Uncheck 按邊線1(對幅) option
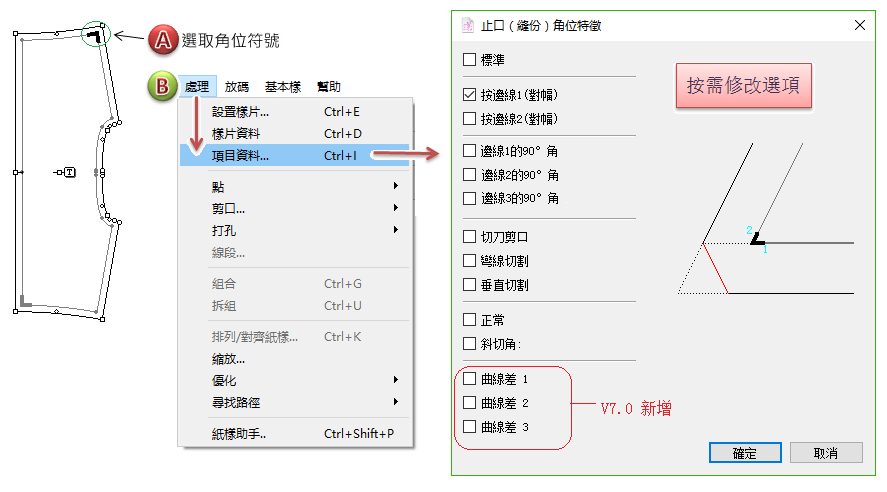Image resolution: width=887 pixels, height=492 pixels. pos(469,97)
